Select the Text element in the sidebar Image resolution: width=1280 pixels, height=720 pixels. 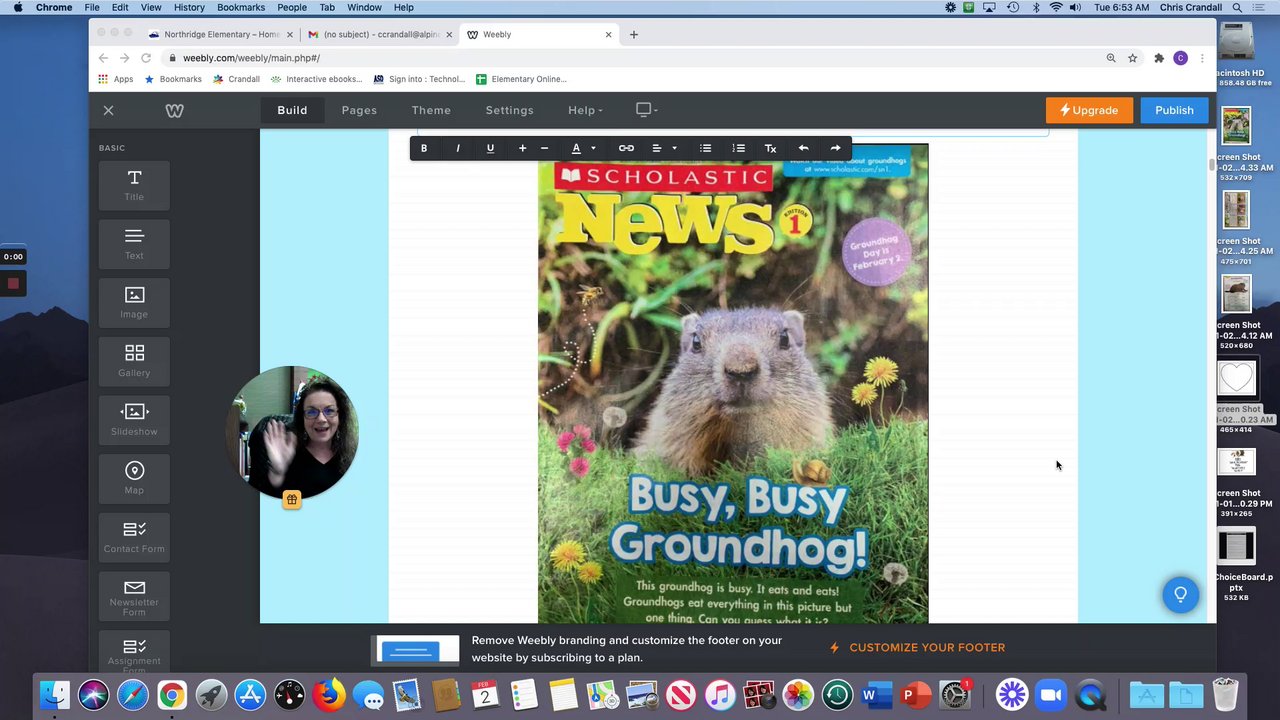(134, 245)
